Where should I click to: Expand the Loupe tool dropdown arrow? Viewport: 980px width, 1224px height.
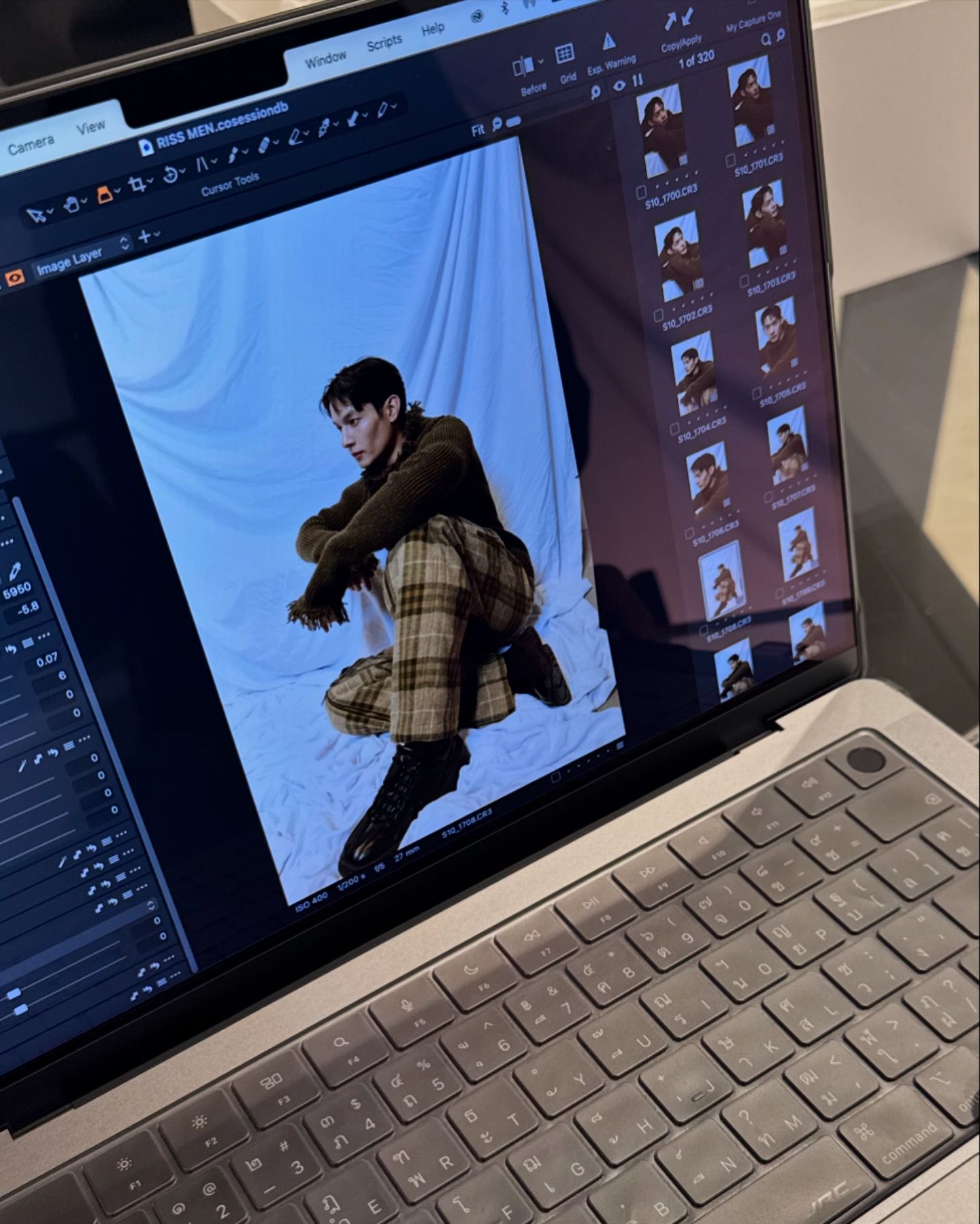point(118,192)
